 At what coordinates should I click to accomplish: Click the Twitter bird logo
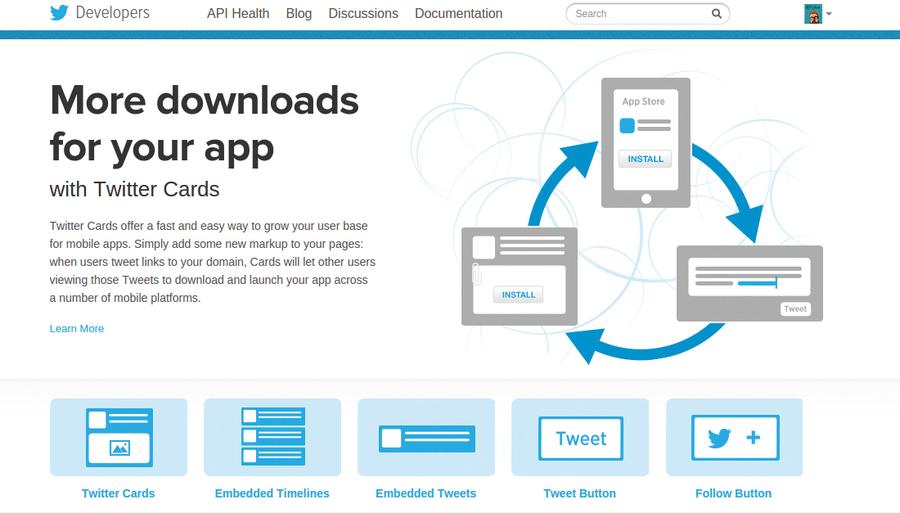59,13
